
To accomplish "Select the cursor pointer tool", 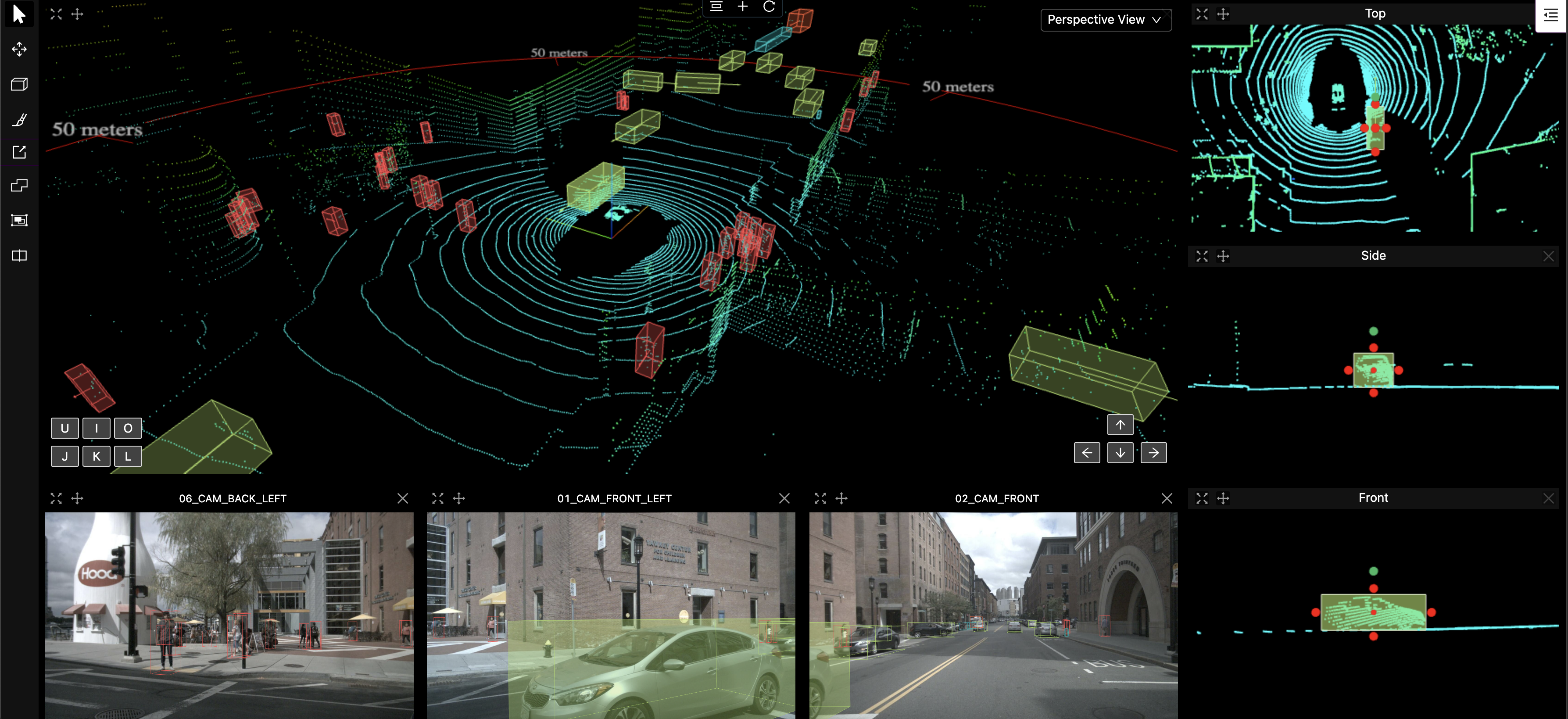I will pos(19,14).
